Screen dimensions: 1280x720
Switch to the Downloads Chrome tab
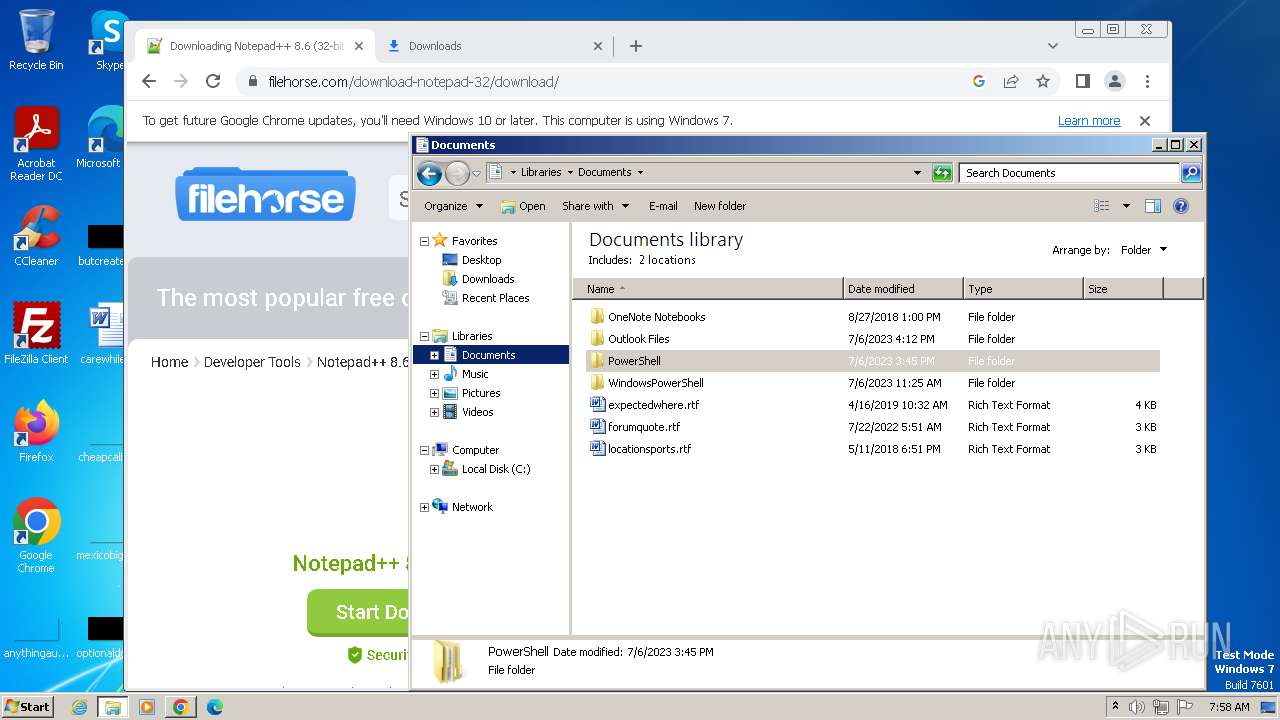(x=494, y=46)
